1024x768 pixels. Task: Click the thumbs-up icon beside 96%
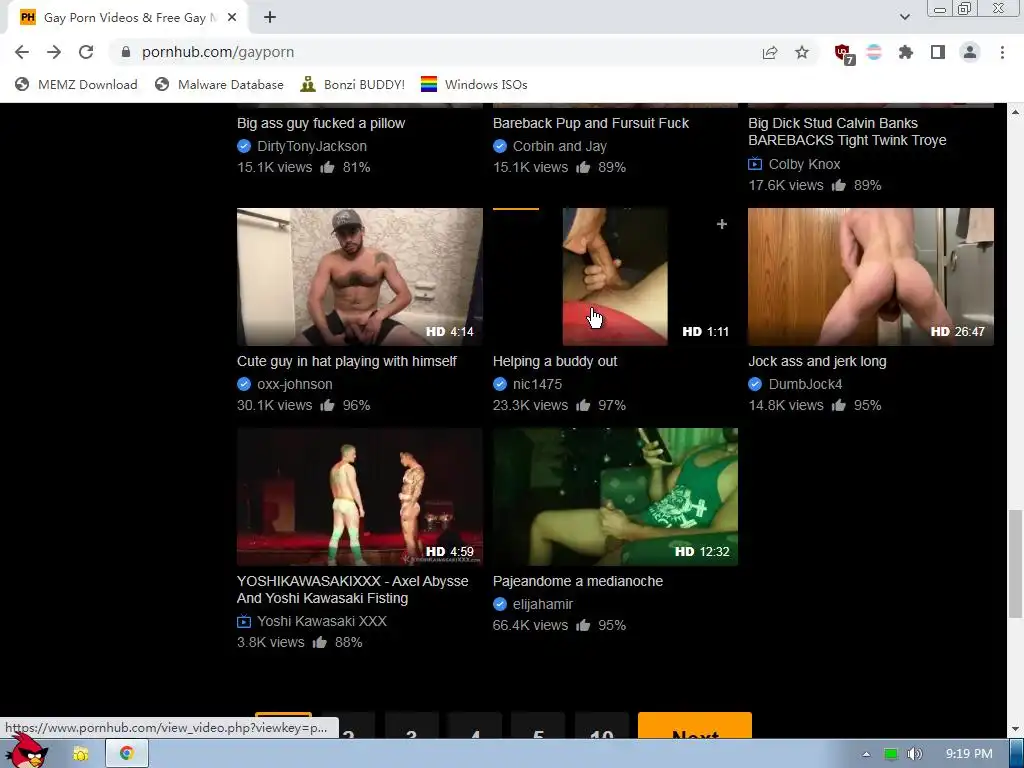[327, 406]
